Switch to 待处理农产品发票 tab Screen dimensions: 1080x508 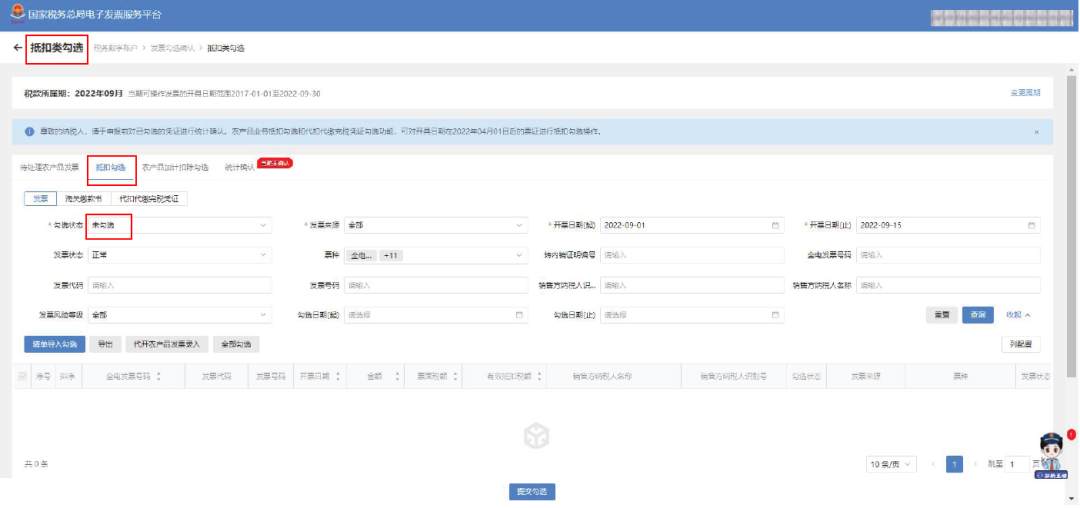[x=49, y=167]
